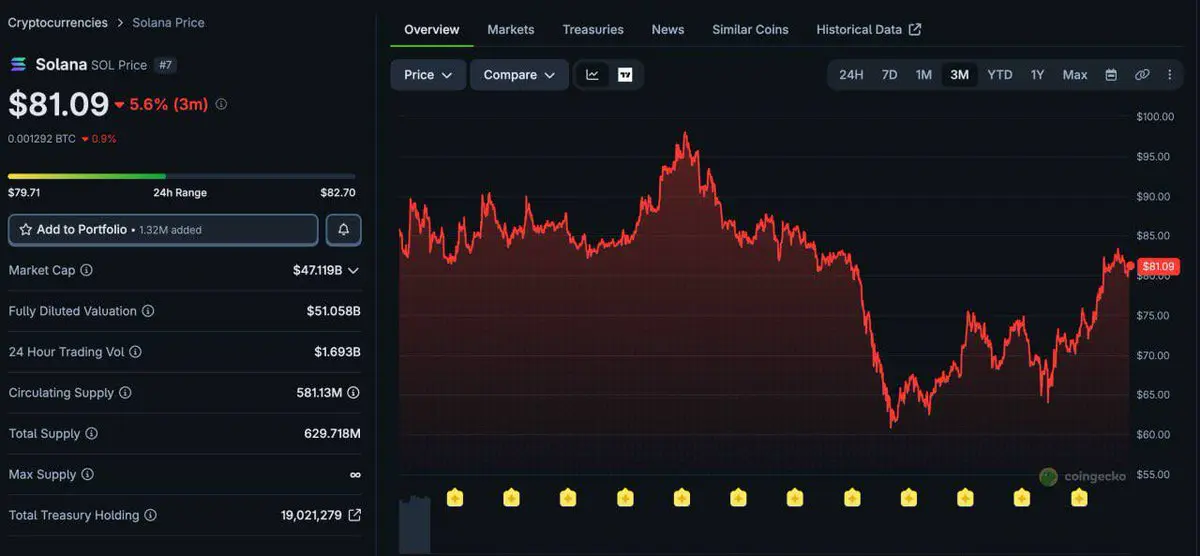This screenshot has height=556, width=1200.
Task: Select the 24H time range
Action: tap(851, 75)
